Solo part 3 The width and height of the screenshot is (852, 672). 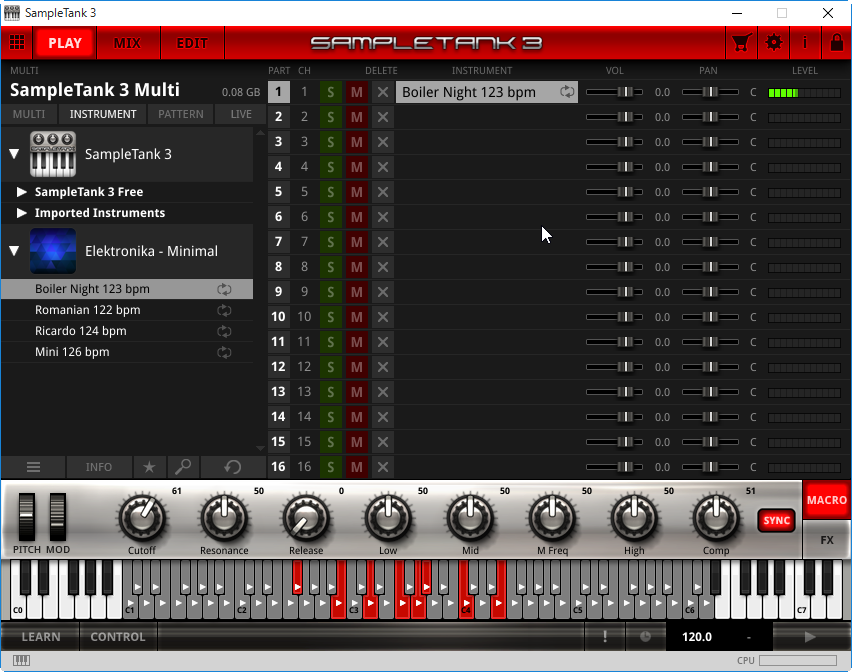pyautogui.click(x=330, y=142)
